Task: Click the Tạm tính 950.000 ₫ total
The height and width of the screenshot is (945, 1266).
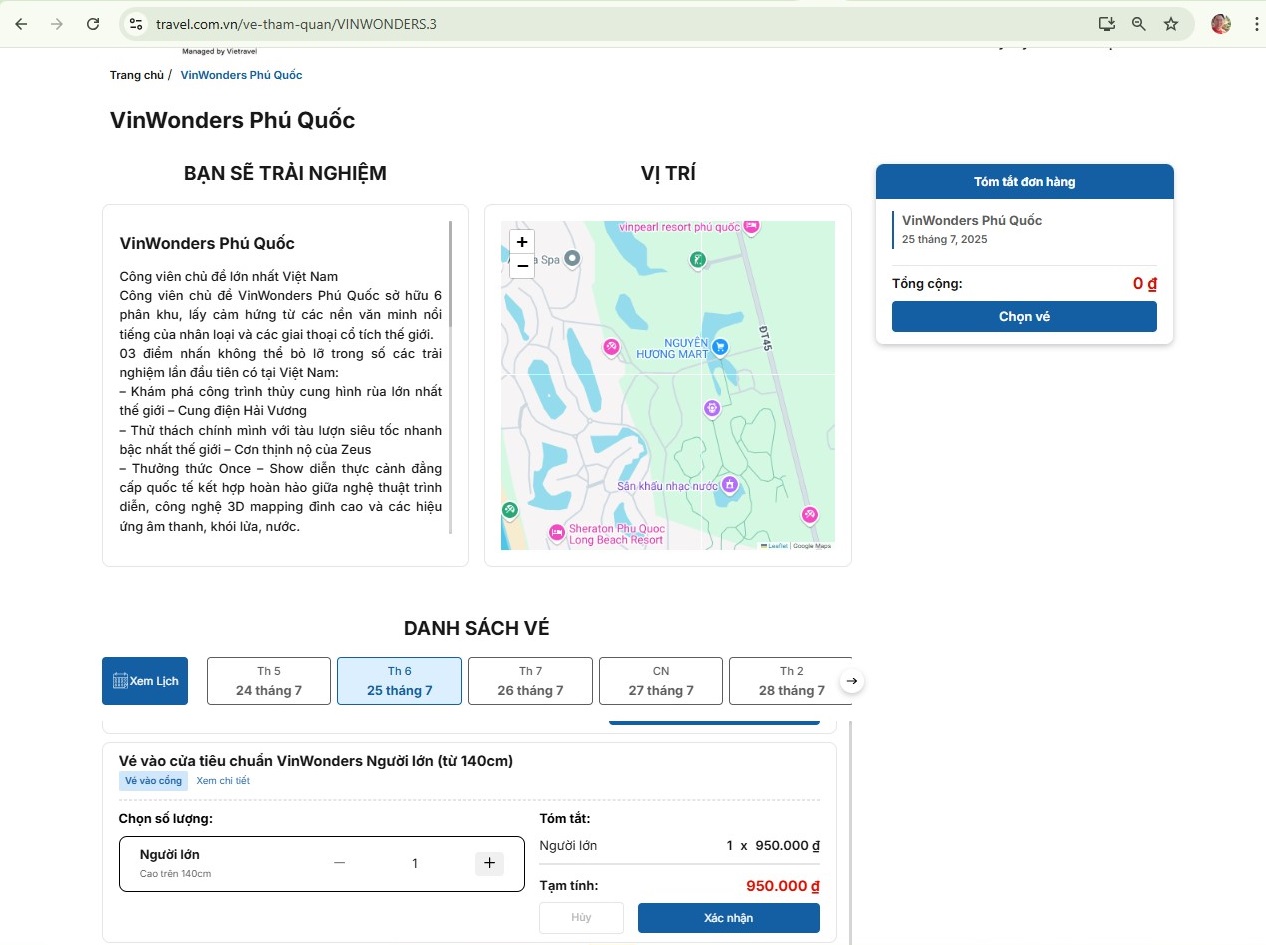Action: click(x=783, y=886)
